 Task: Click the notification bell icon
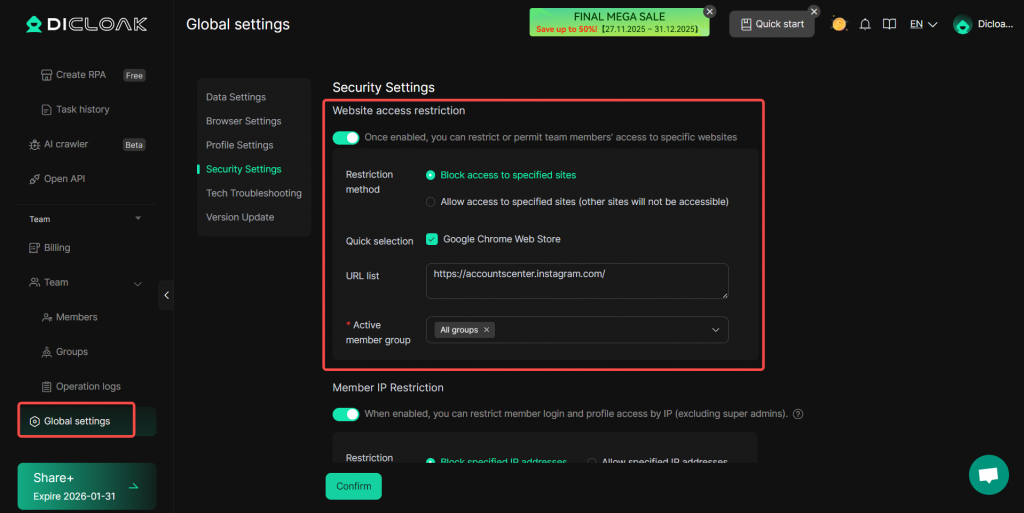[x=865, y=24]
